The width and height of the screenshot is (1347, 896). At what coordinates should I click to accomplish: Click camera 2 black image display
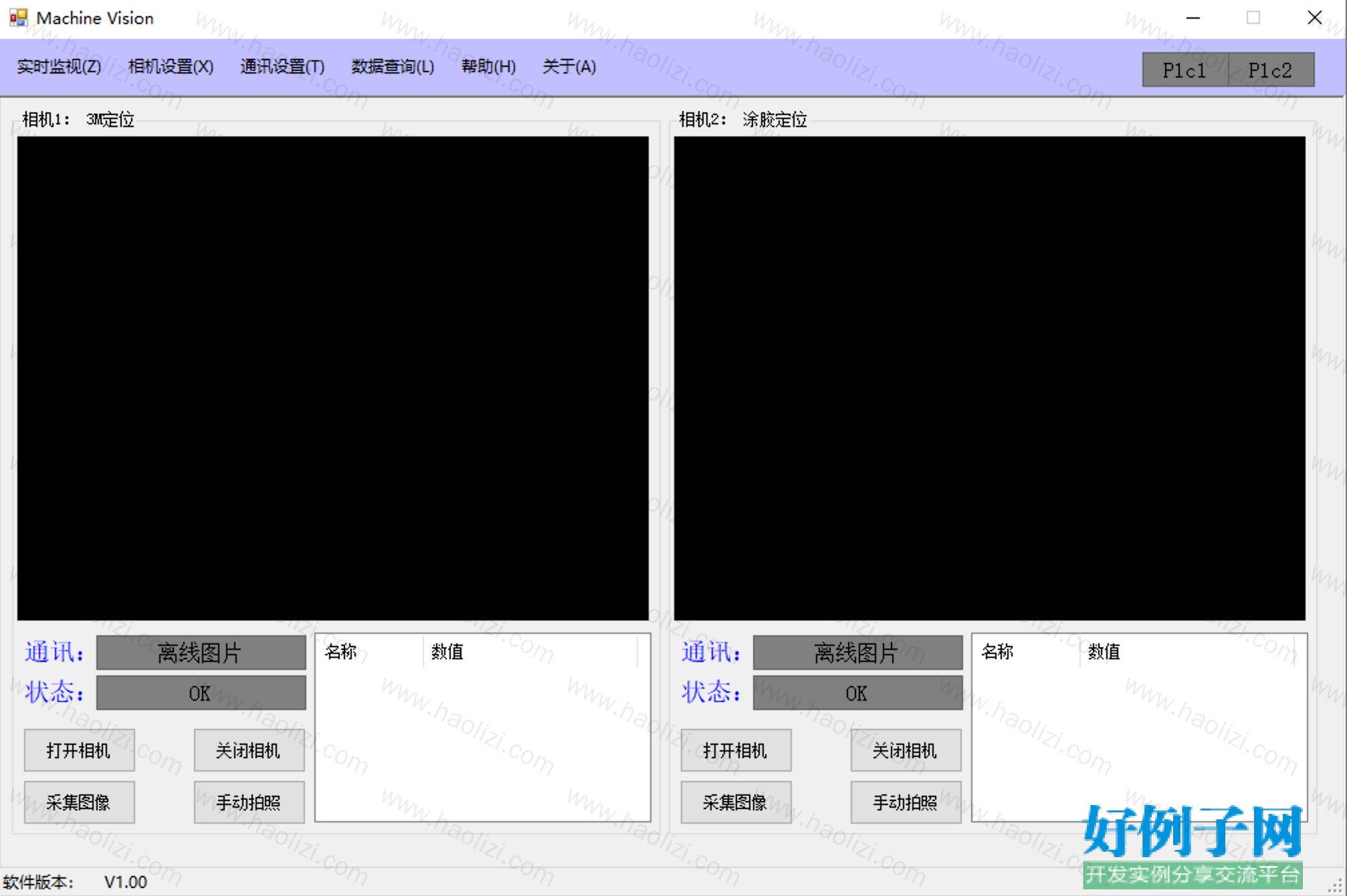989,378
